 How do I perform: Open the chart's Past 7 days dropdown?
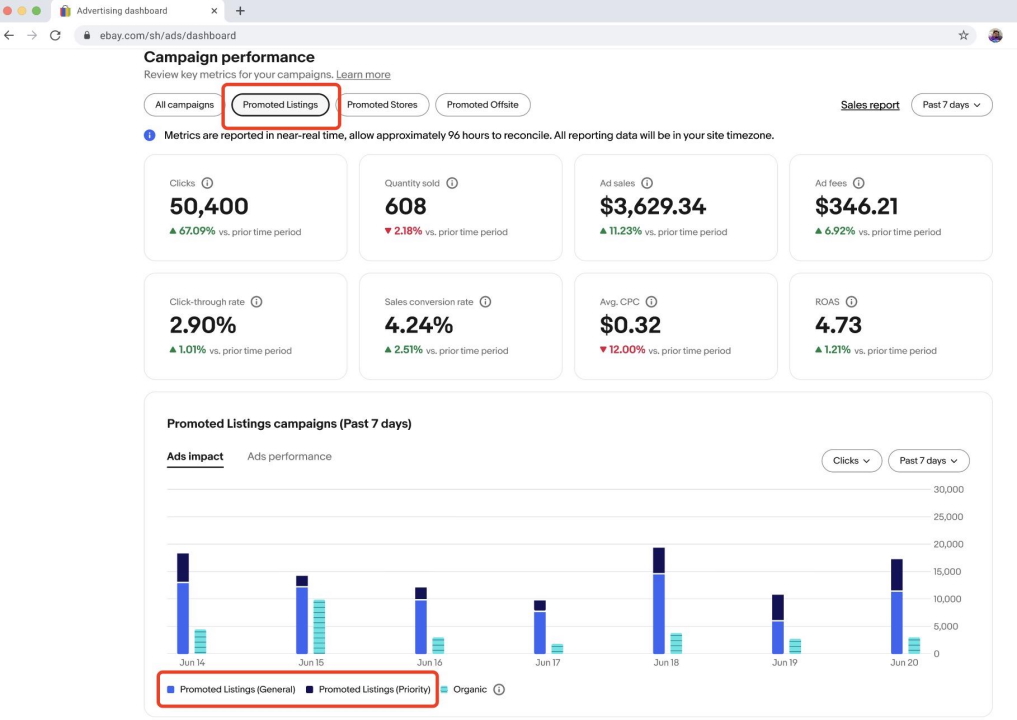point(928,461)
